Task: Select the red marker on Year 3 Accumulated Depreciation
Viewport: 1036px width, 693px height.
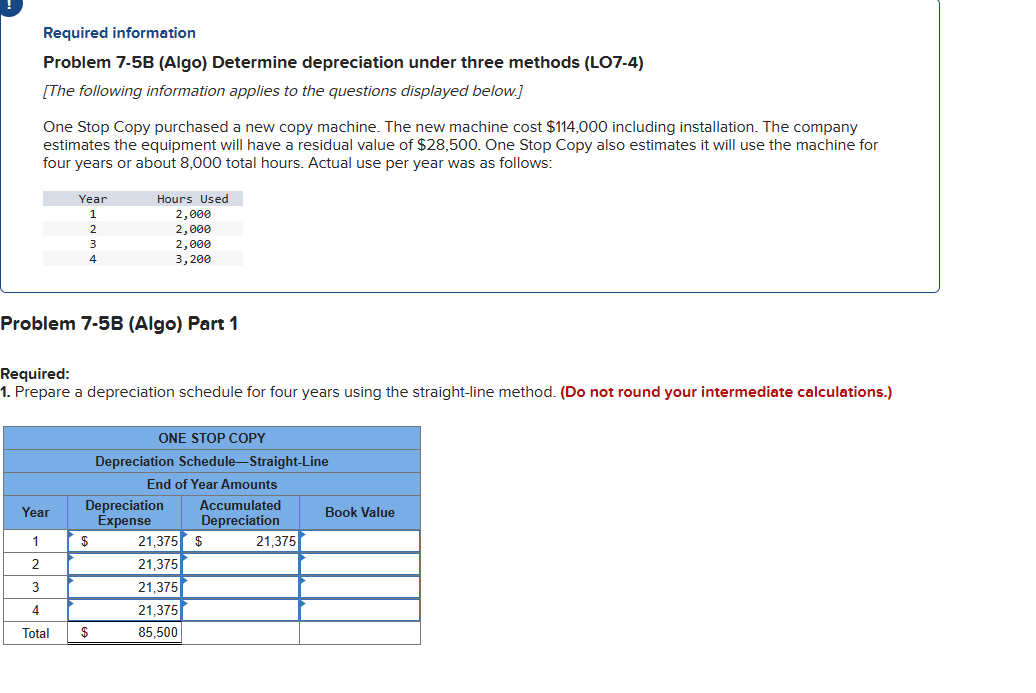Action: tap(186, 581)
